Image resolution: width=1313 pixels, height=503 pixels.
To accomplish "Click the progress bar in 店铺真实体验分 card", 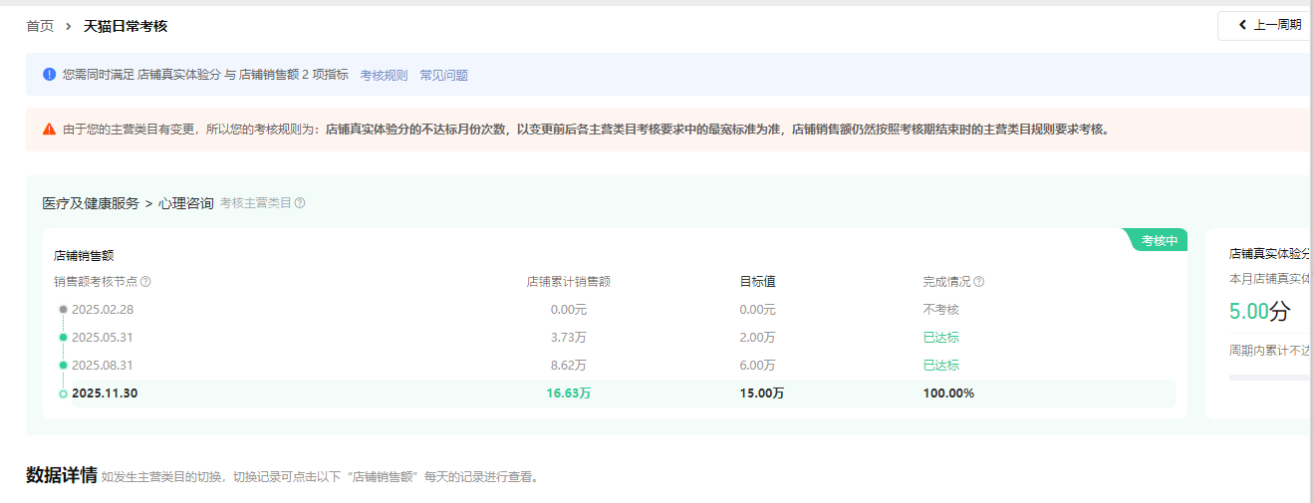I will click(x=1270, y=378).
